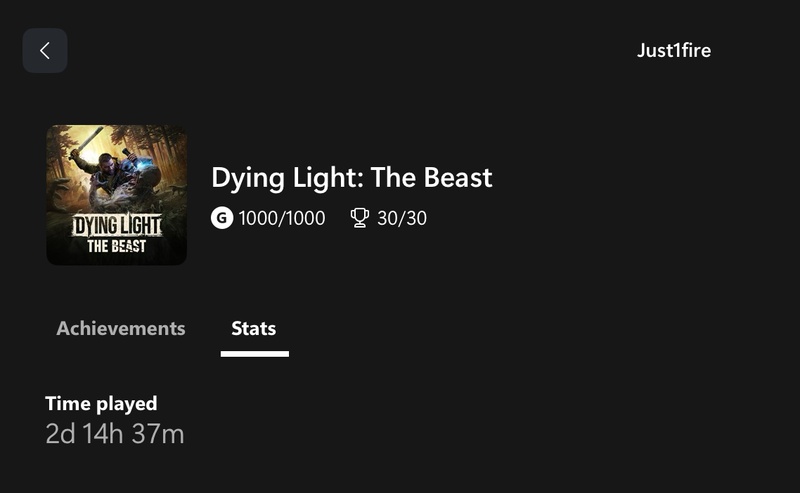The width and height of the screenshot is (800, 493).
Task: Click the Dying Light: The Beast cover art
Action: pyautogui.click(x=117, y=195)
